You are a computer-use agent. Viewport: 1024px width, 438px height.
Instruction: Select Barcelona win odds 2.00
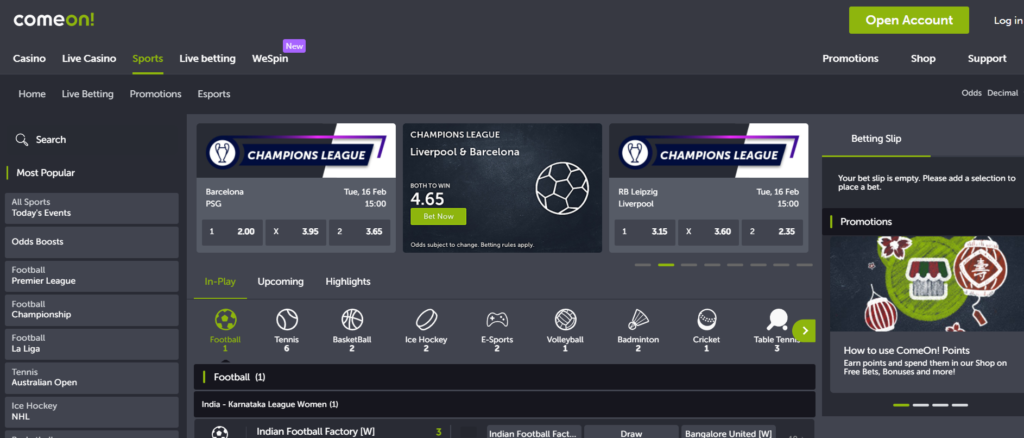(x=232, y=232)
